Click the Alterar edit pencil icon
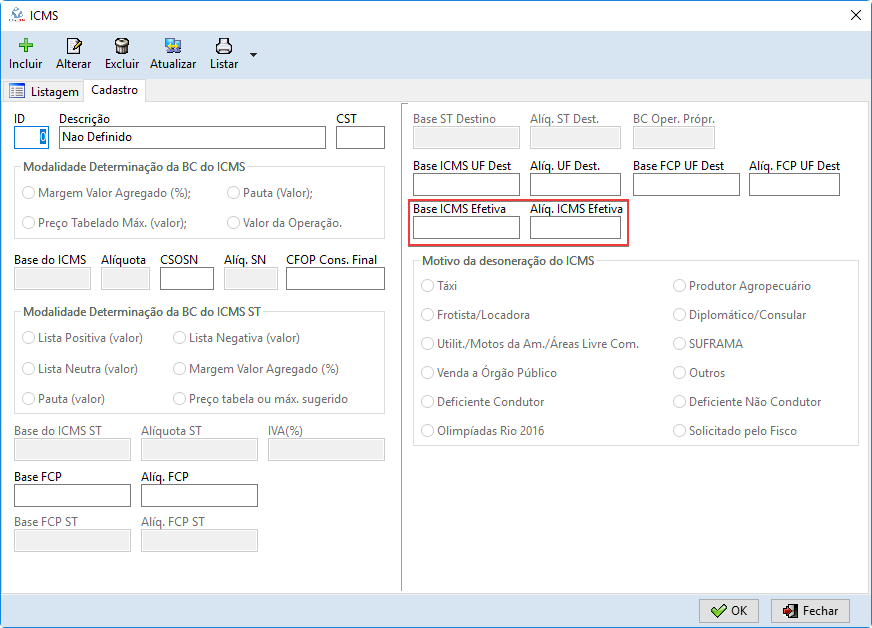 click(x=73, y=46)
